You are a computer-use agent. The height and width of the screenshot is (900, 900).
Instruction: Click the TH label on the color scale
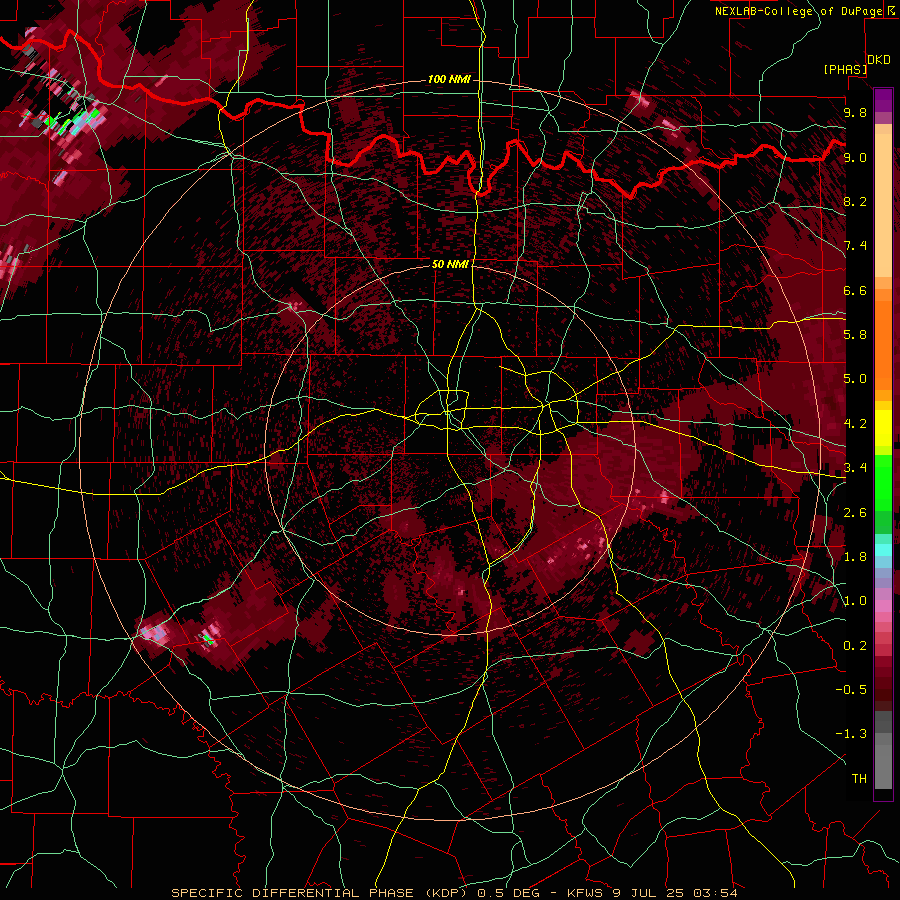click(x=859, y=779)
